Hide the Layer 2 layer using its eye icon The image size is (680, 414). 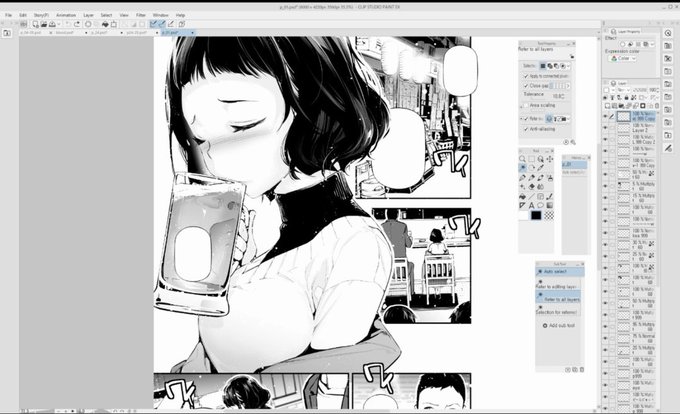605,128
